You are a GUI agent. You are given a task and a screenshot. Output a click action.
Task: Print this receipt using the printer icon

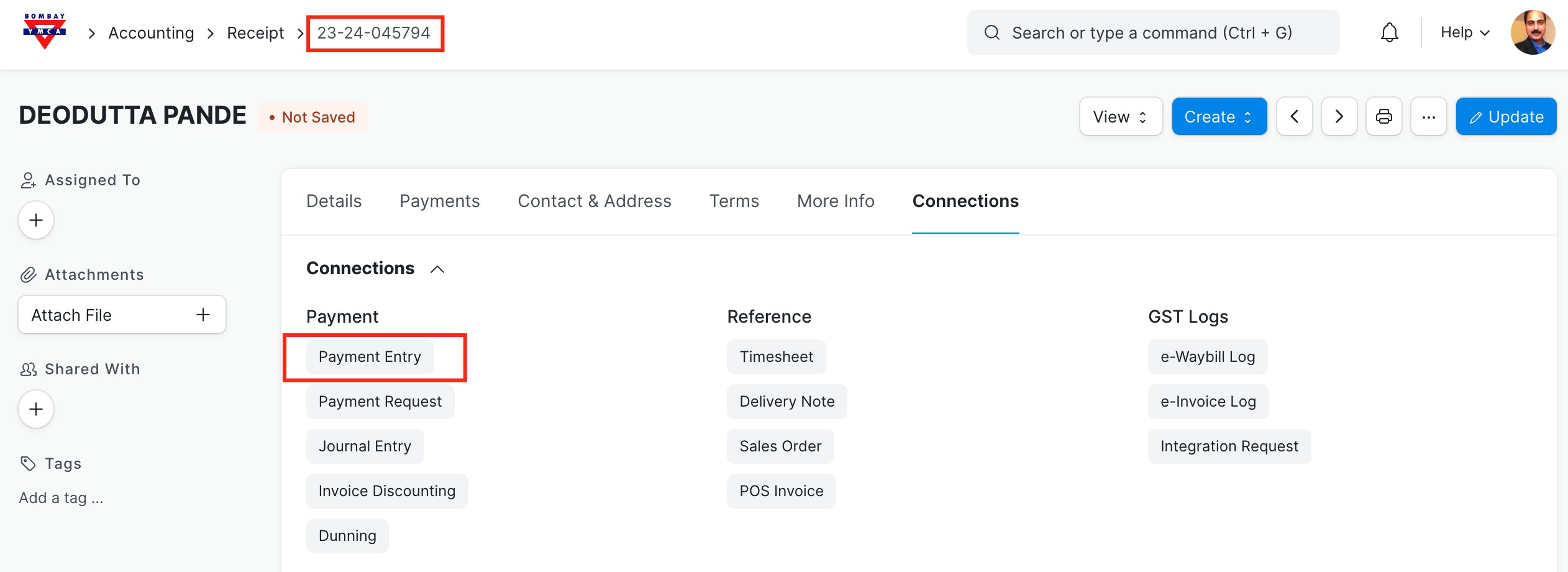tap(1383, 116)
